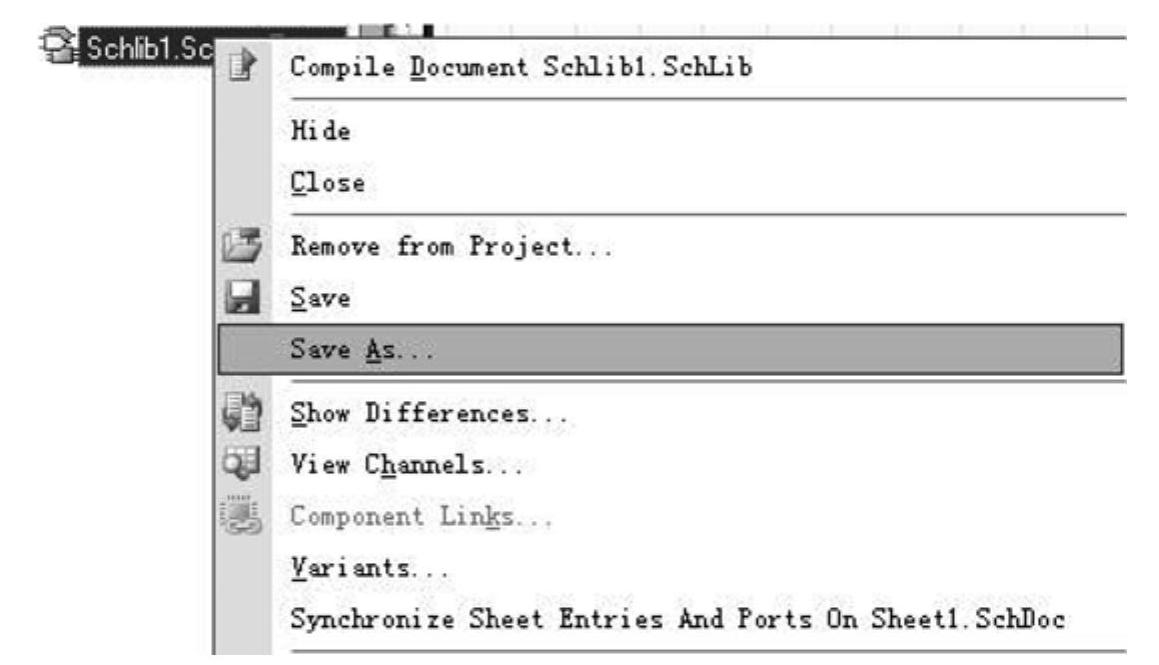Open View Channels... from the menu
Image resolution: width=1159 pixels, height=665 pixels.
pos(406,465)
